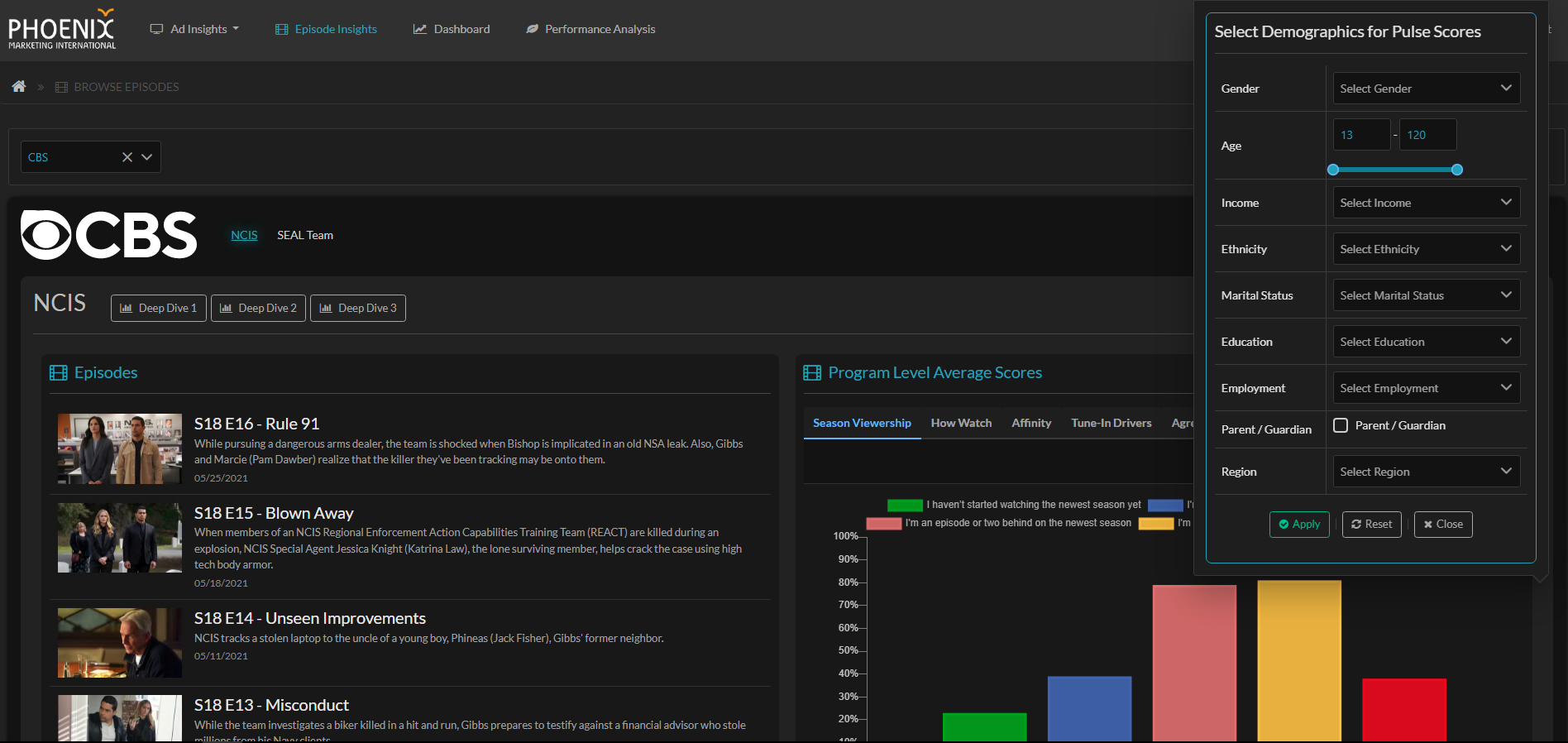Clear the CBS network selection
The width and height of the screenshot is (1568, 743).
[x=127, y=157]
